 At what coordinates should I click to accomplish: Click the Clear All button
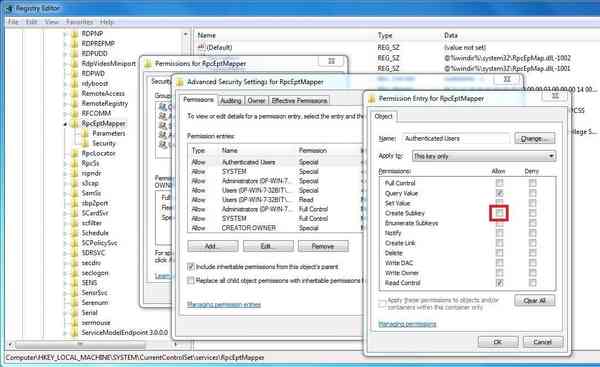(535, 300)
